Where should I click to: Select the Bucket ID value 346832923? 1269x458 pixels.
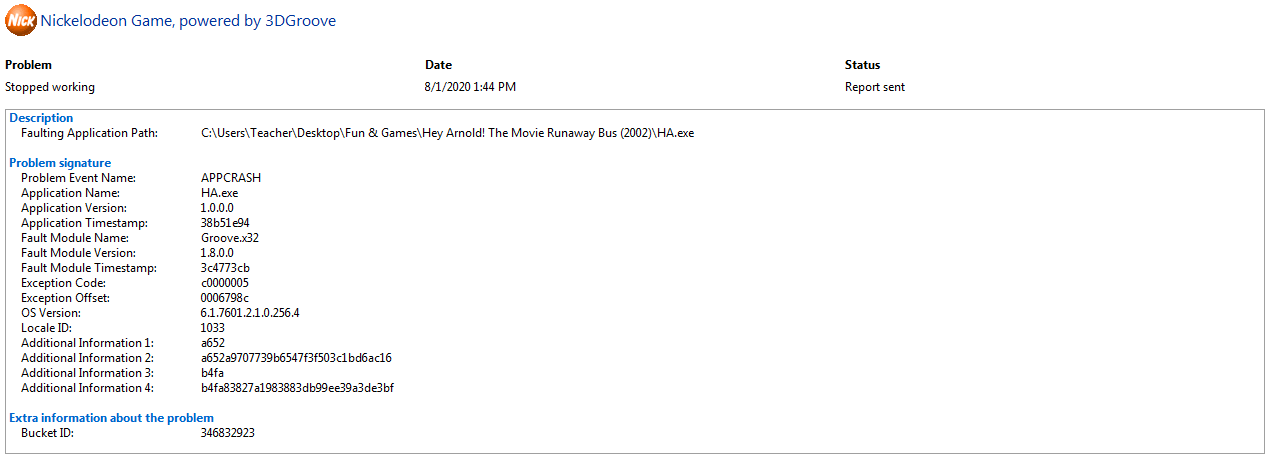click(228, 433)
